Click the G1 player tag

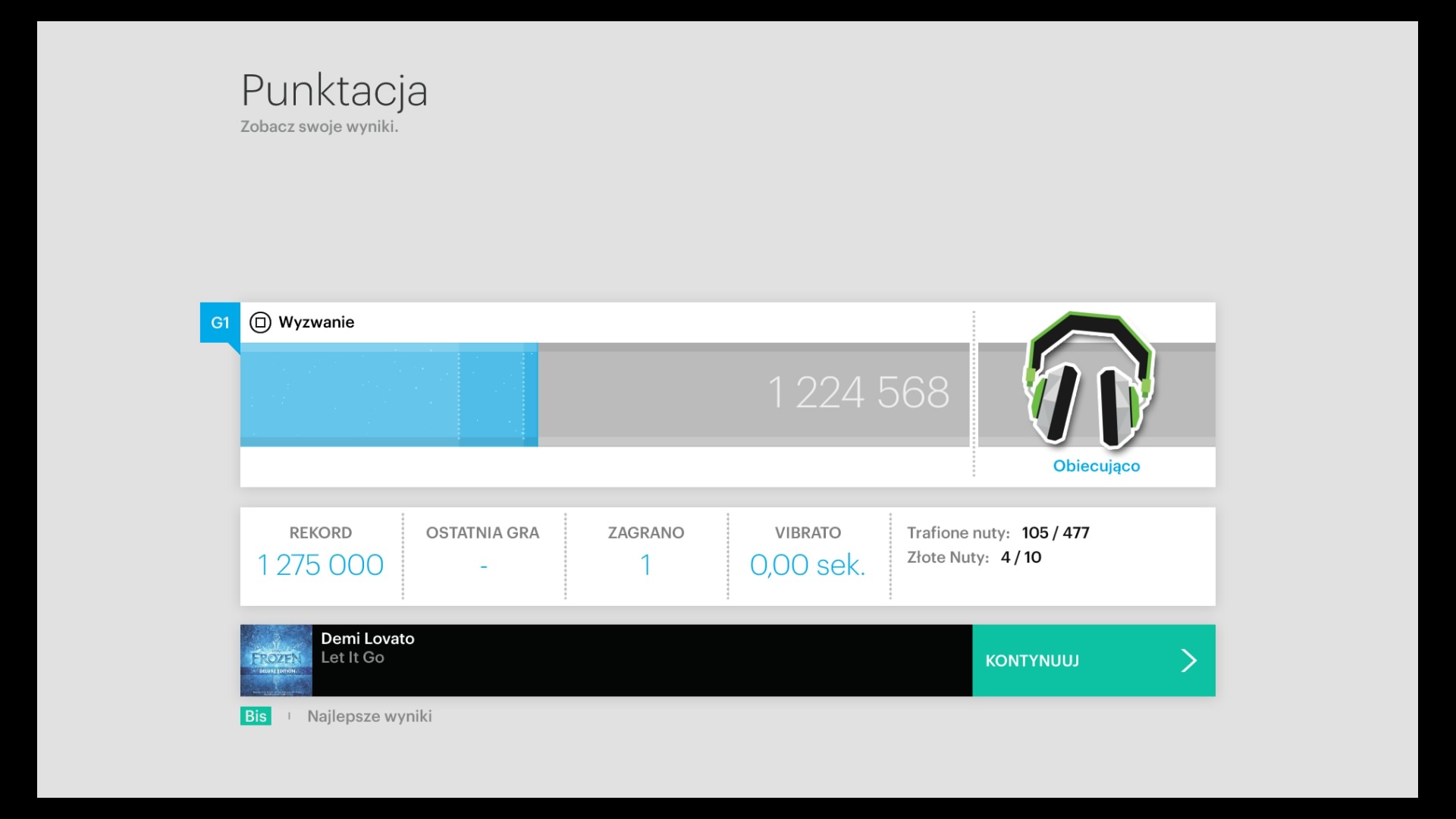point(220,322)
